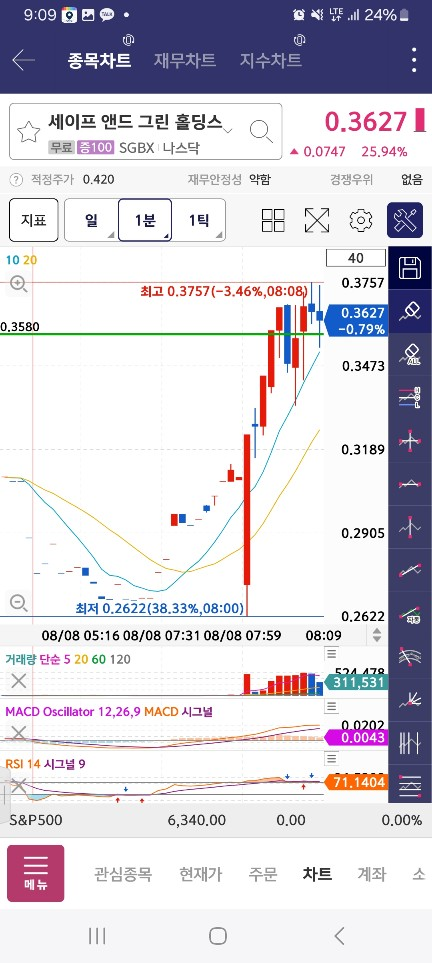Go to the 현재가 current price tab
Image resolution: width=432 pixels, height=963 pixels.
200,874
